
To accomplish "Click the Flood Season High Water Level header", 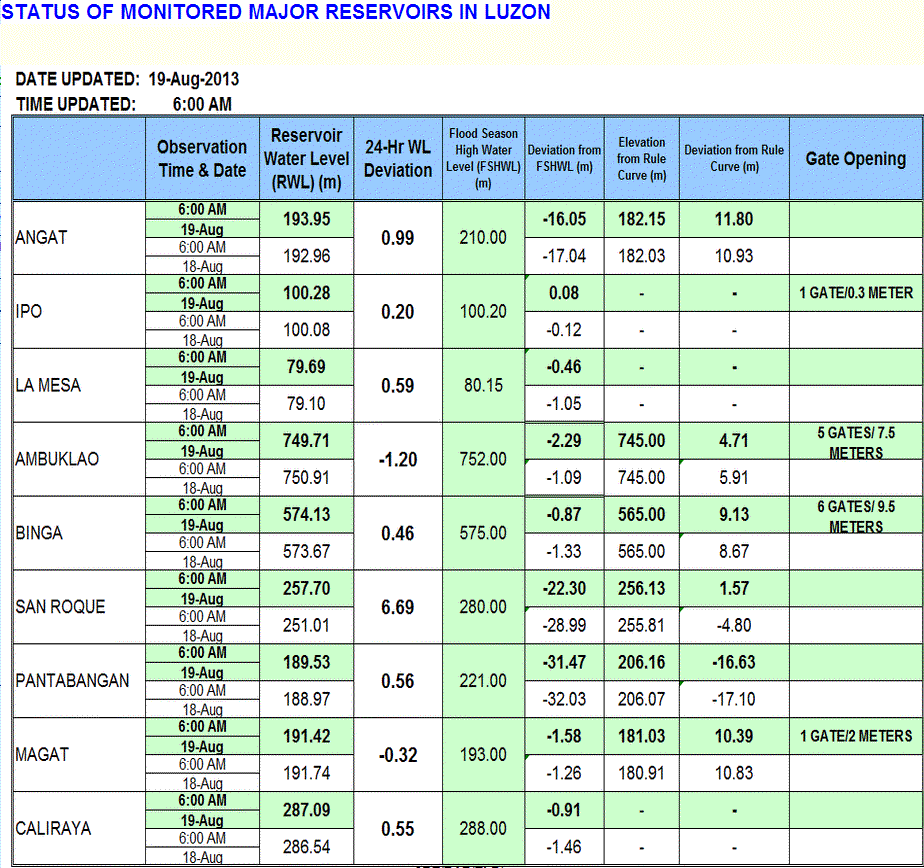I will (483, 159).
